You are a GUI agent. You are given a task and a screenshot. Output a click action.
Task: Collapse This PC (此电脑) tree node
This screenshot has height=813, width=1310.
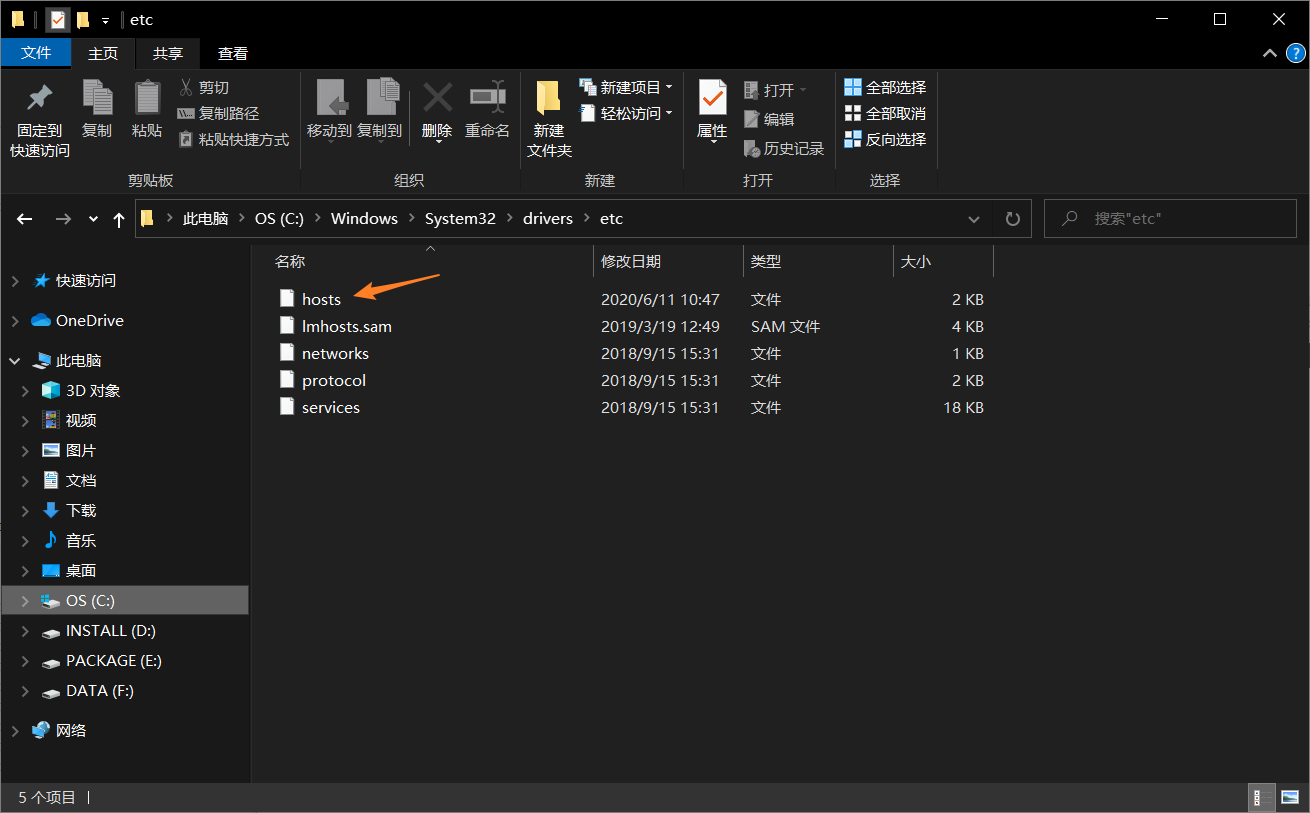point(15,361)
